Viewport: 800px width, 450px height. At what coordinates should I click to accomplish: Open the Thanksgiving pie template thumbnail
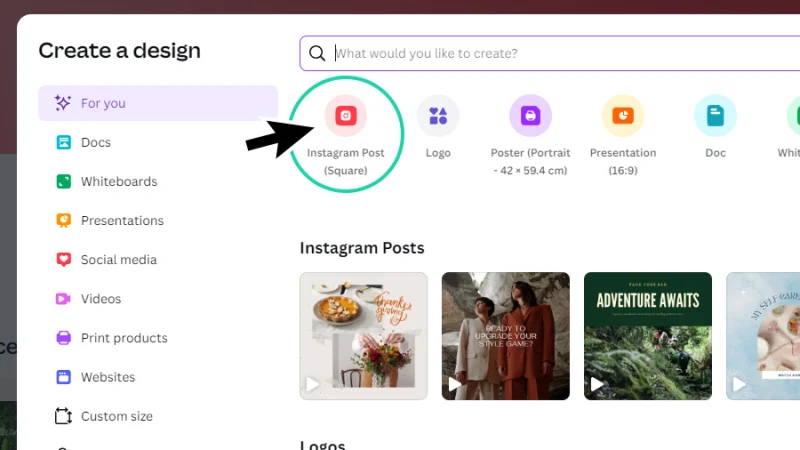(x=363, y=336)
